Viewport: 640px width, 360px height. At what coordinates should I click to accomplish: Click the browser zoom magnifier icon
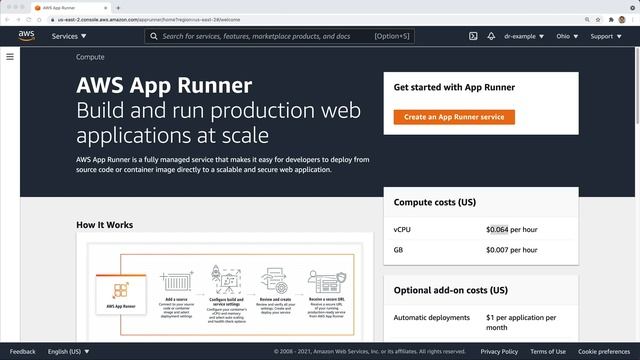pyautogui.click(x=587, y=20)
